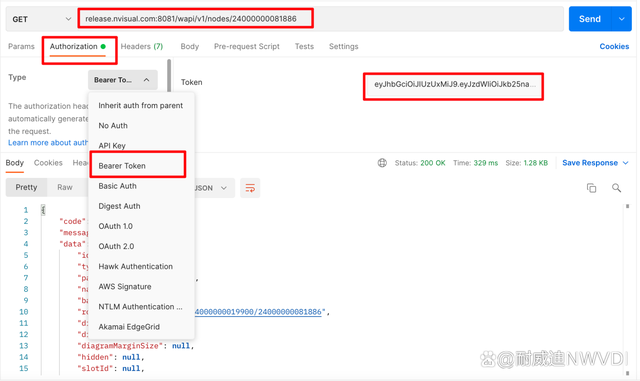This screenshot has height=381, width=640.
Task: Copy response using the copy icon
Action: (x=591, y=188)
